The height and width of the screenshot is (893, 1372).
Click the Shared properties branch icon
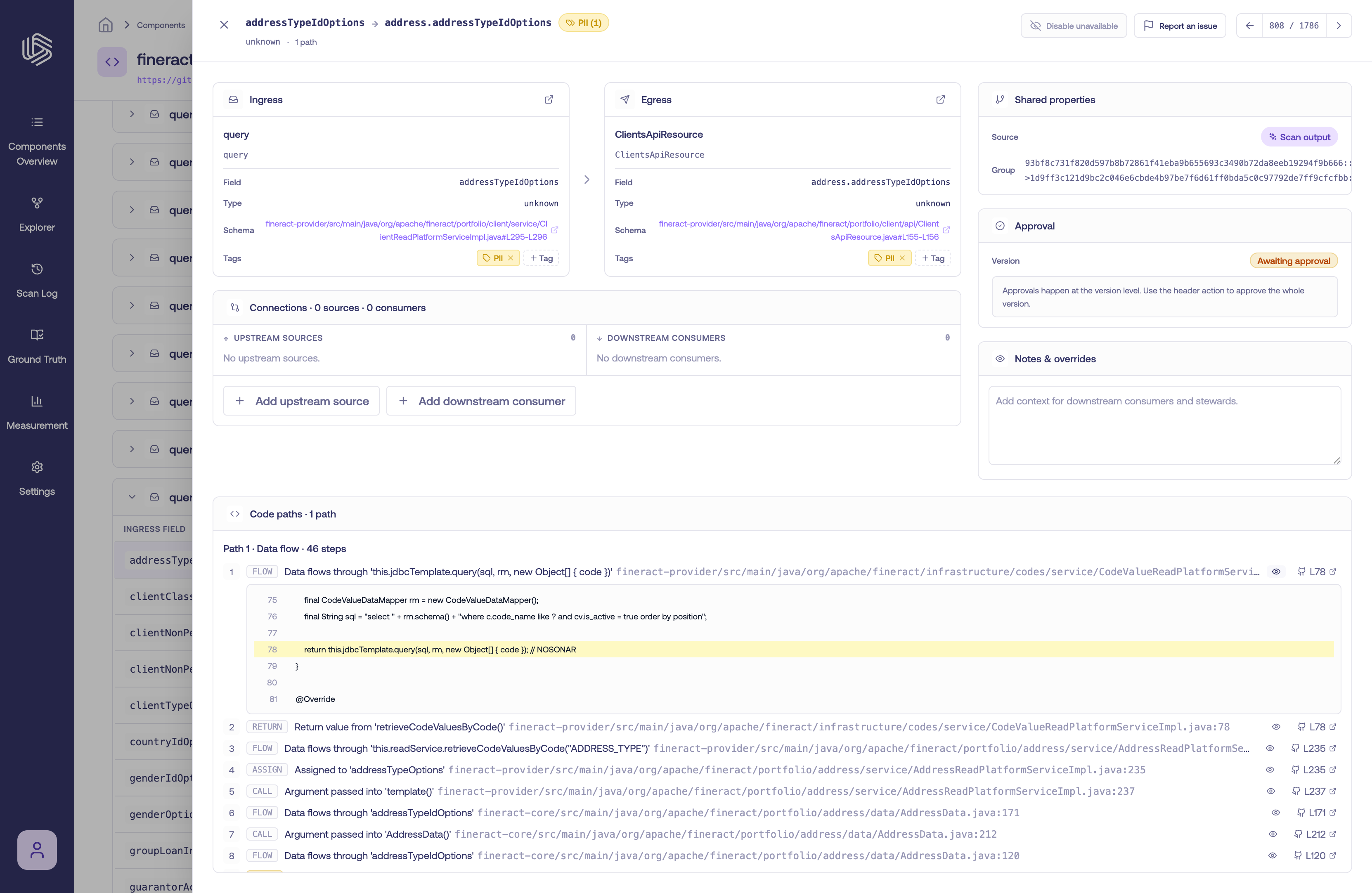1000,100
